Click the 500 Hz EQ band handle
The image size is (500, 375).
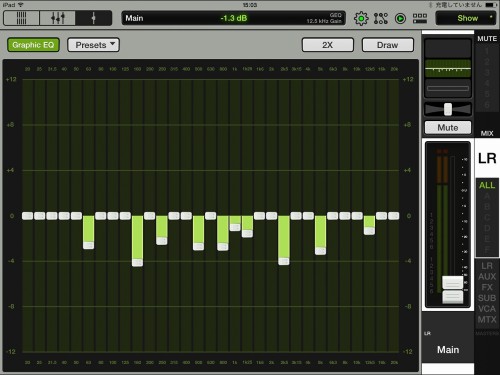point(198,246)
